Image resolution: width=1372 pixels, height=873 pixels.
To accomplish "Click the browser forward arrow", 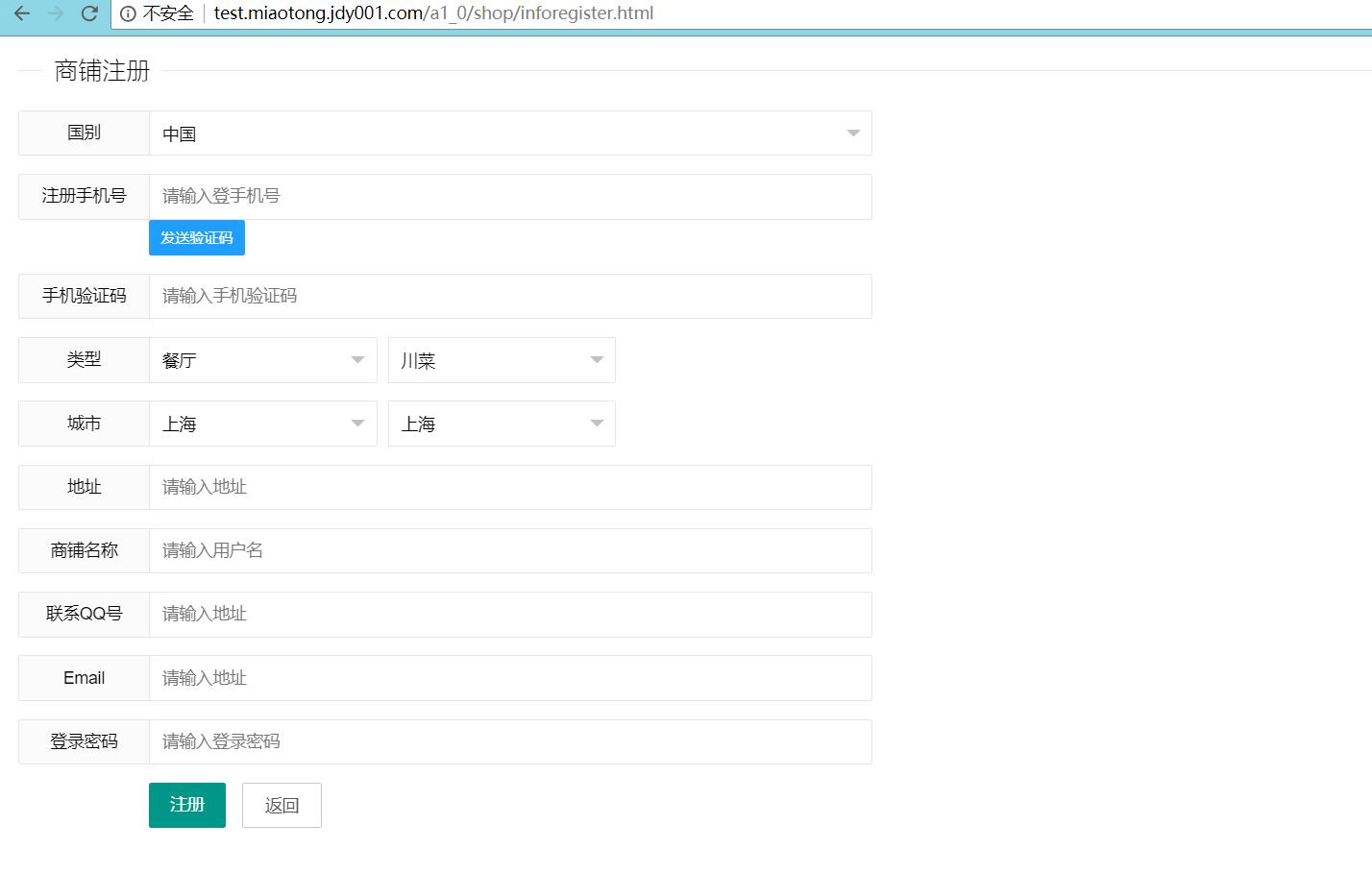I will click(x=56, y=13).
